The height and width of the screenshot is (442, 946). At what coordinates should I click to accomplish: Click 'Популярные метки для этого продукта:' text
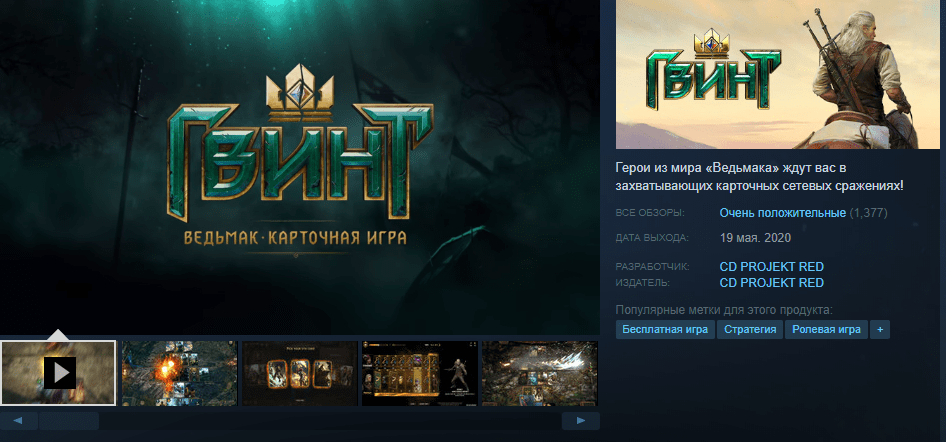pyautogui.click(x=724, y=310)
